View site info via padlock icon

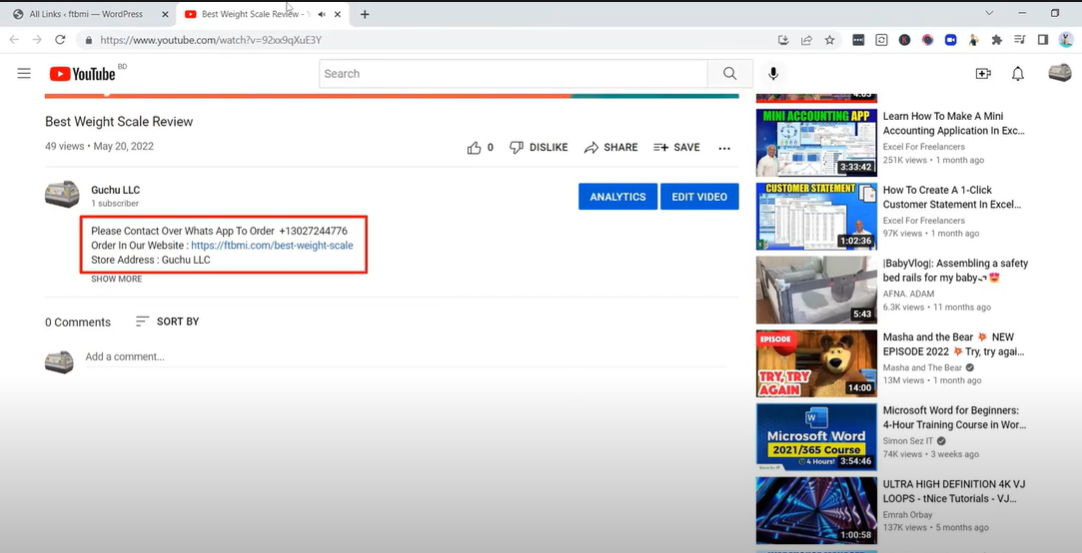tap(88, 40)
